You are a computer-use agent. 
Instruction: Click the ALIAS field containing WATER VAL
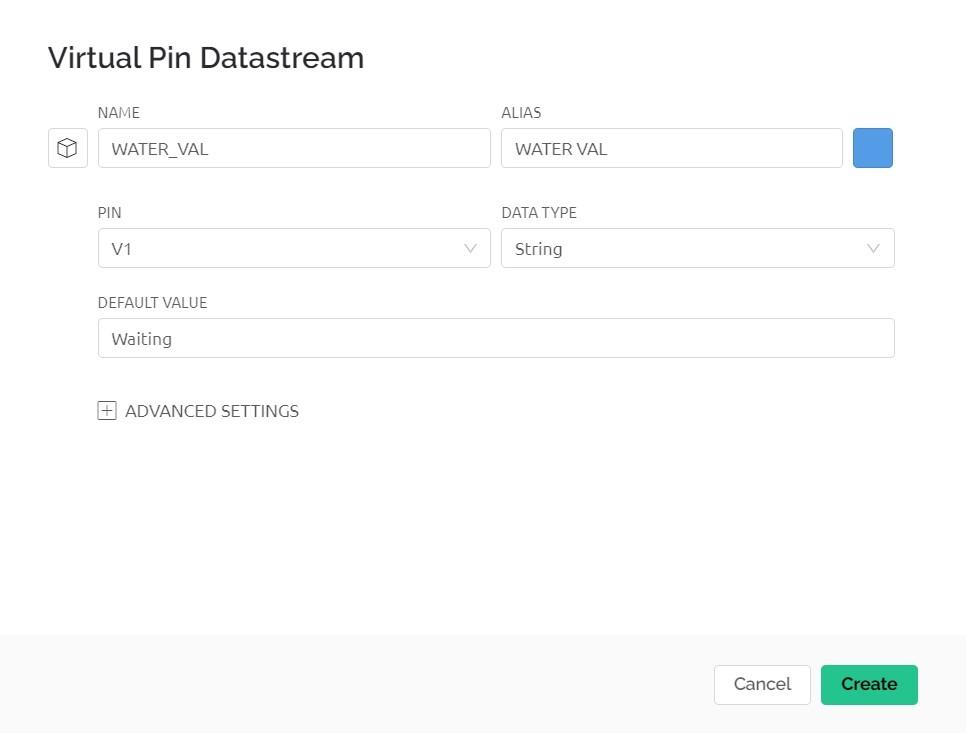point(671,148)
